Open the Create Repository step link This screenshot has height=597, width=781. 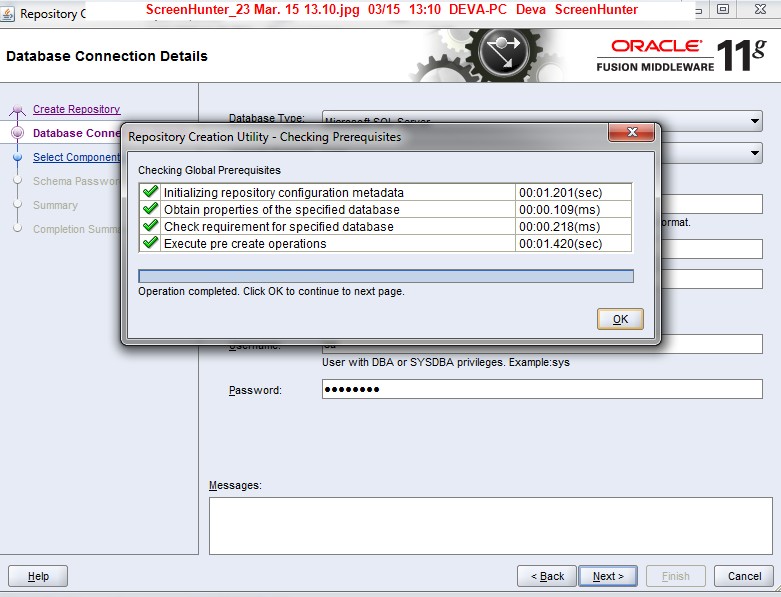76,109
